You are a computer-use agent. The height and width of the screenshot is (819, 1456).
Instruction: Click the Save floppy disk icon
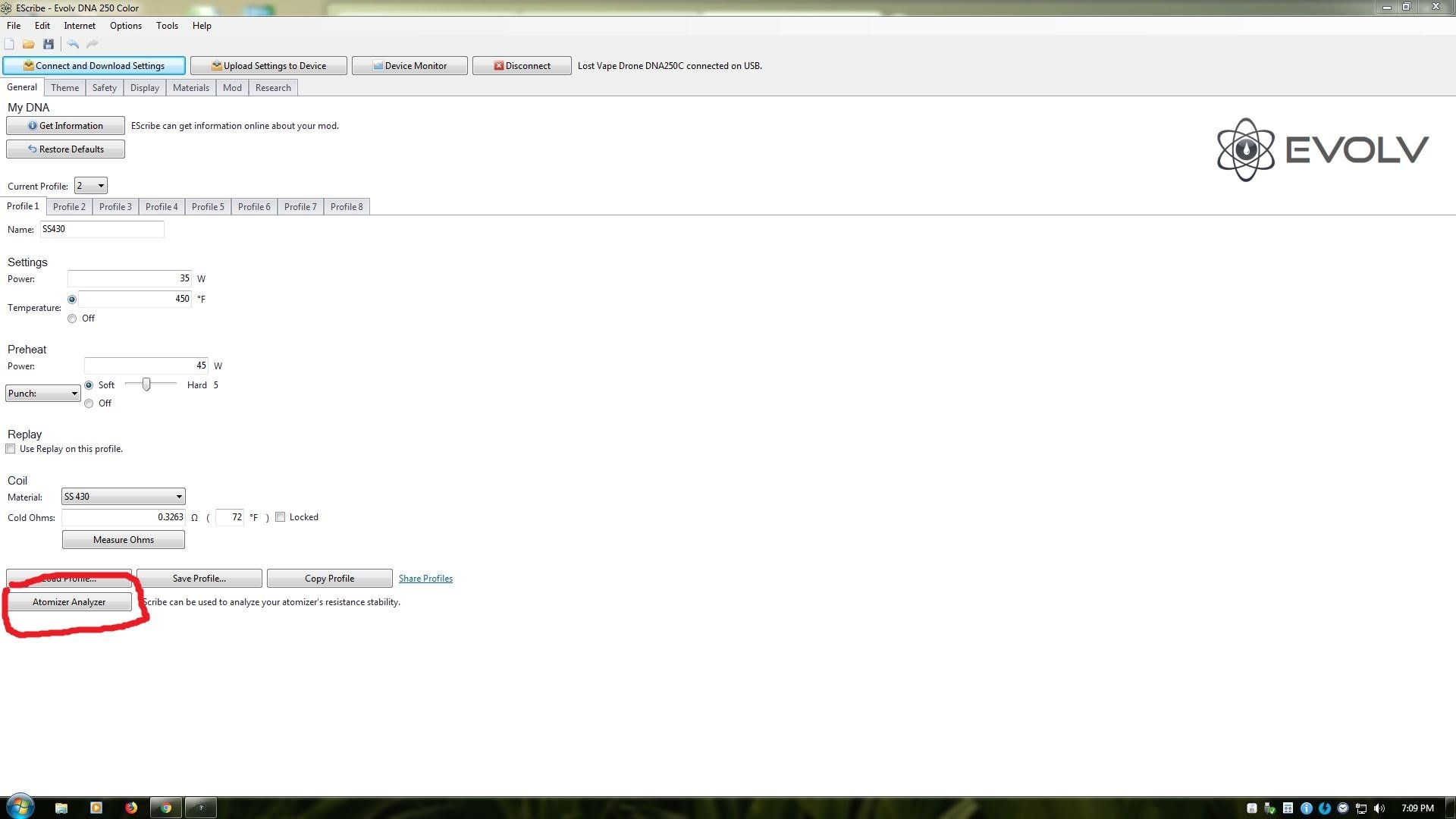pos(49,44)
